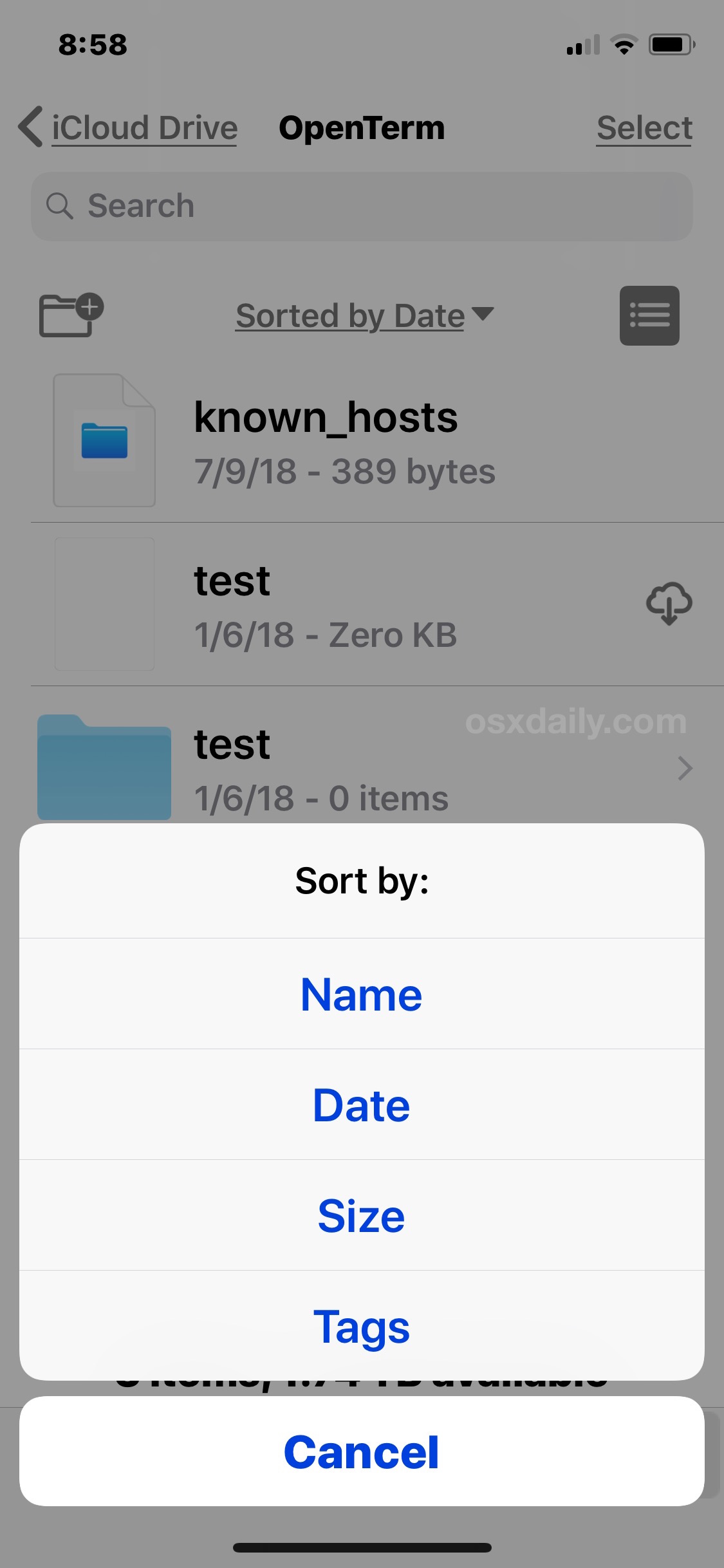The width and height of the screenshot is (724, 1568).
Task: Create a new folder
Action: (70, 315)
